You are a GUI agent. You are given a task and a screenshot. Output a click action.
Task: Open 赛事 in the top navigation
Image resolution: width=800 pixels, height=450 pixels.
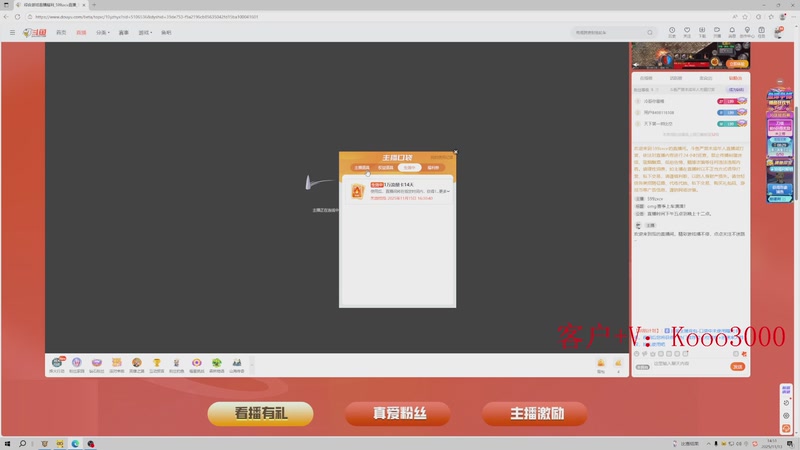(123, 33)
